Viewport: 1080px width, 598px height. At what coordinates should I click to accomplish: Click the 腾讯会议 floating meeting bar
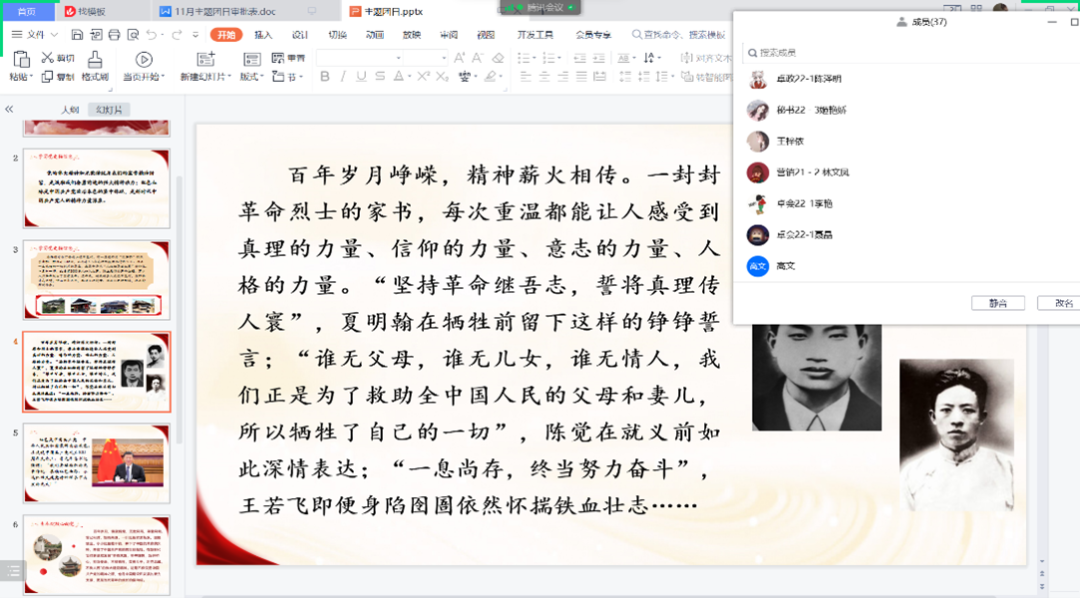pos(541,8)
